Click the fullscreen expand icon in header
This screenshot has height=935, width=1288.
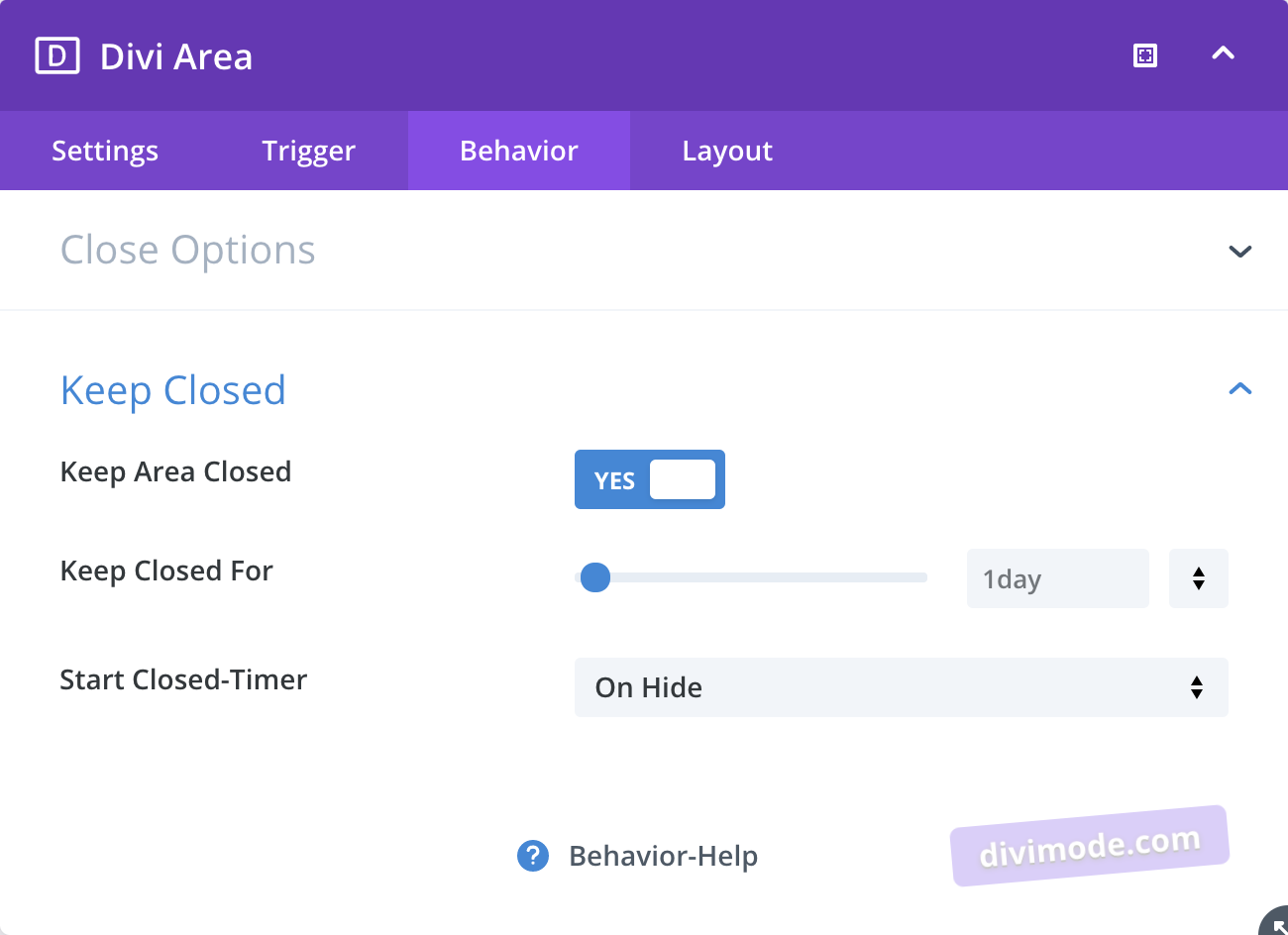click(1145, 55)
